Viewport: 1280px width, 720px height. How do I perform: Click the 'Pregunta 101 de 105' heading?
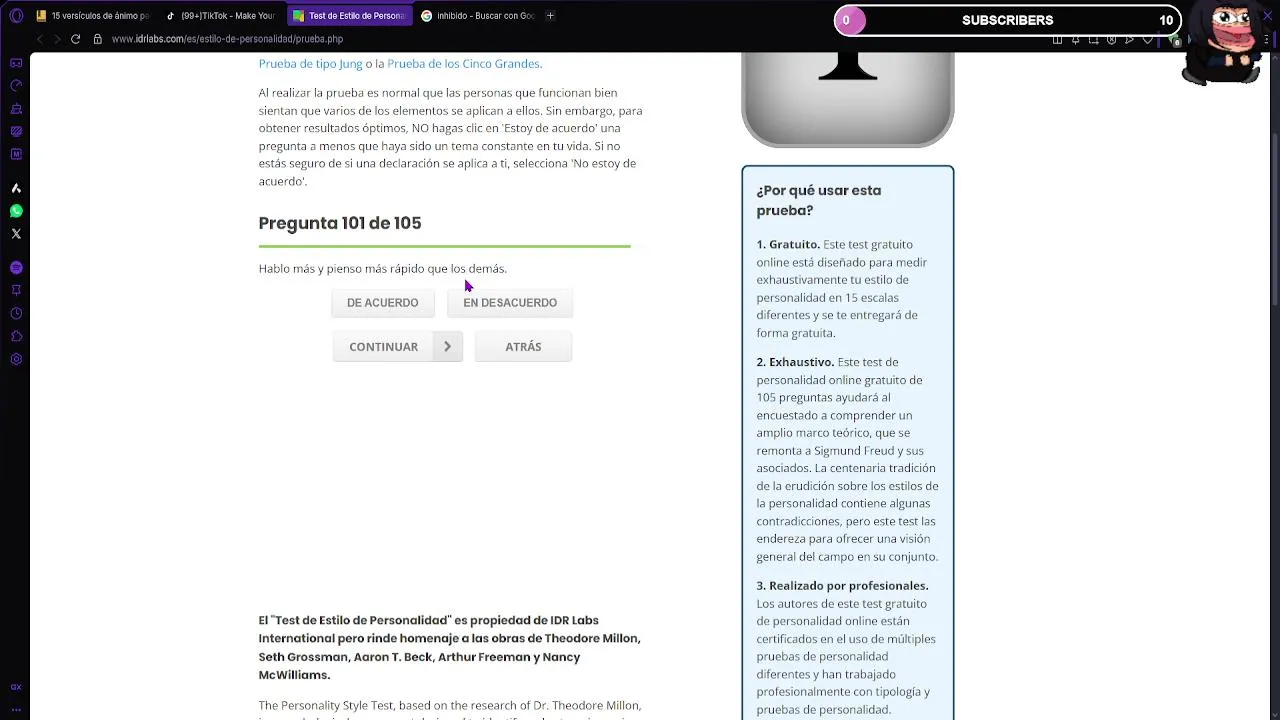[340, 223]
